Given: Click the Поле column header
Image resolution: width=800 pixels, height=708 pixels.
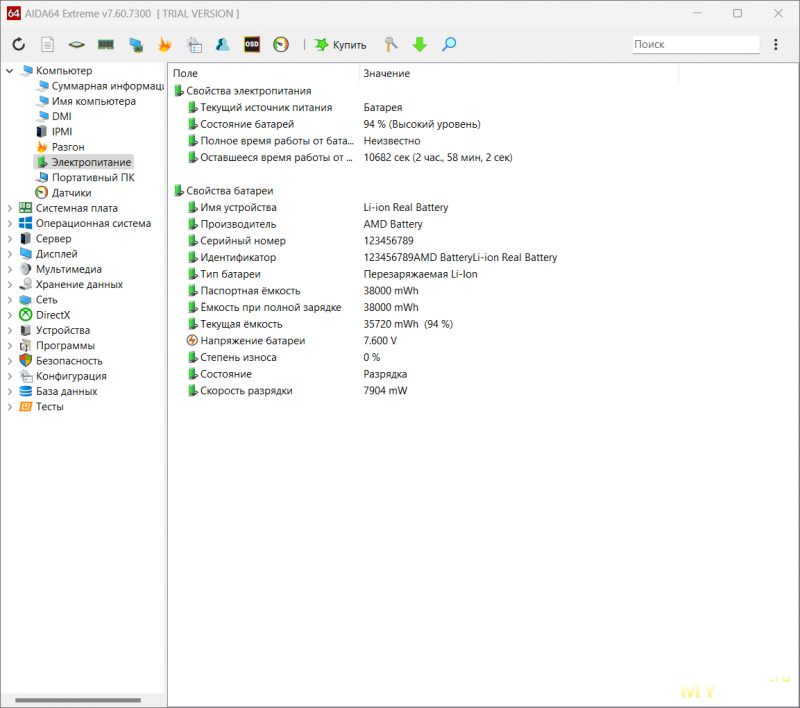Looking at the screenshot, I should click(x=263, y=73).
